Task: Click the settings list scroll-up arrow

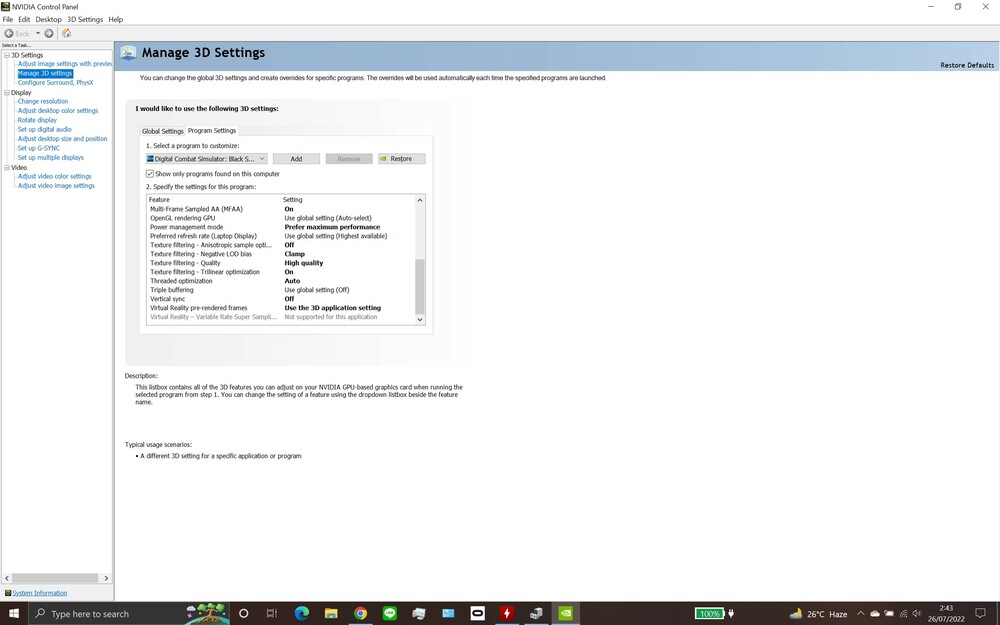Action: pos(420,200)
